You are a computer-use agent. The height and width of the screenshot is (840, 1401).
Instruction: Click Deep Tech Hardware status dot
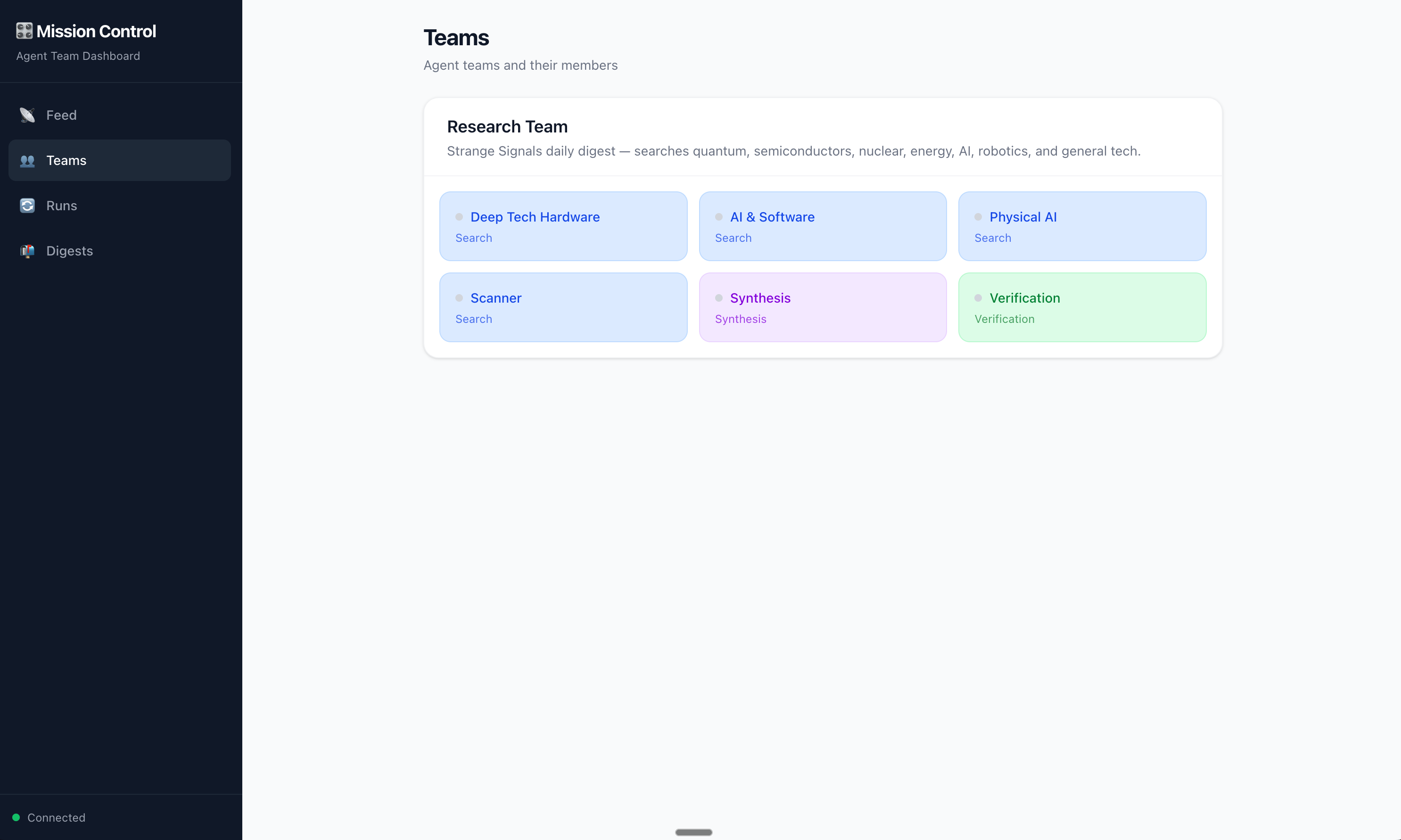pos(459,217)
